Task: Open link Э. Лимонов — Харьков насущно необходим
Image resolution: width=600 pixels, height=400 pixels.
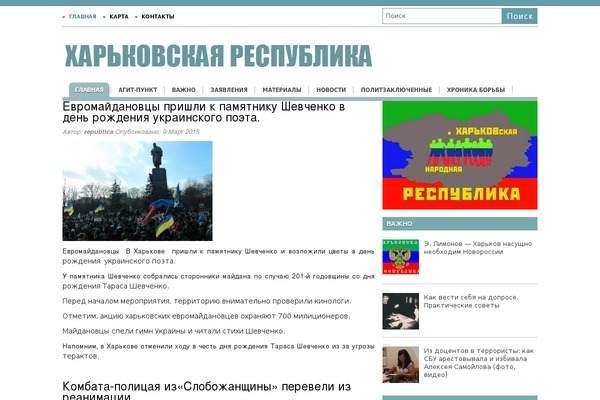Action: tap(478, 248)
